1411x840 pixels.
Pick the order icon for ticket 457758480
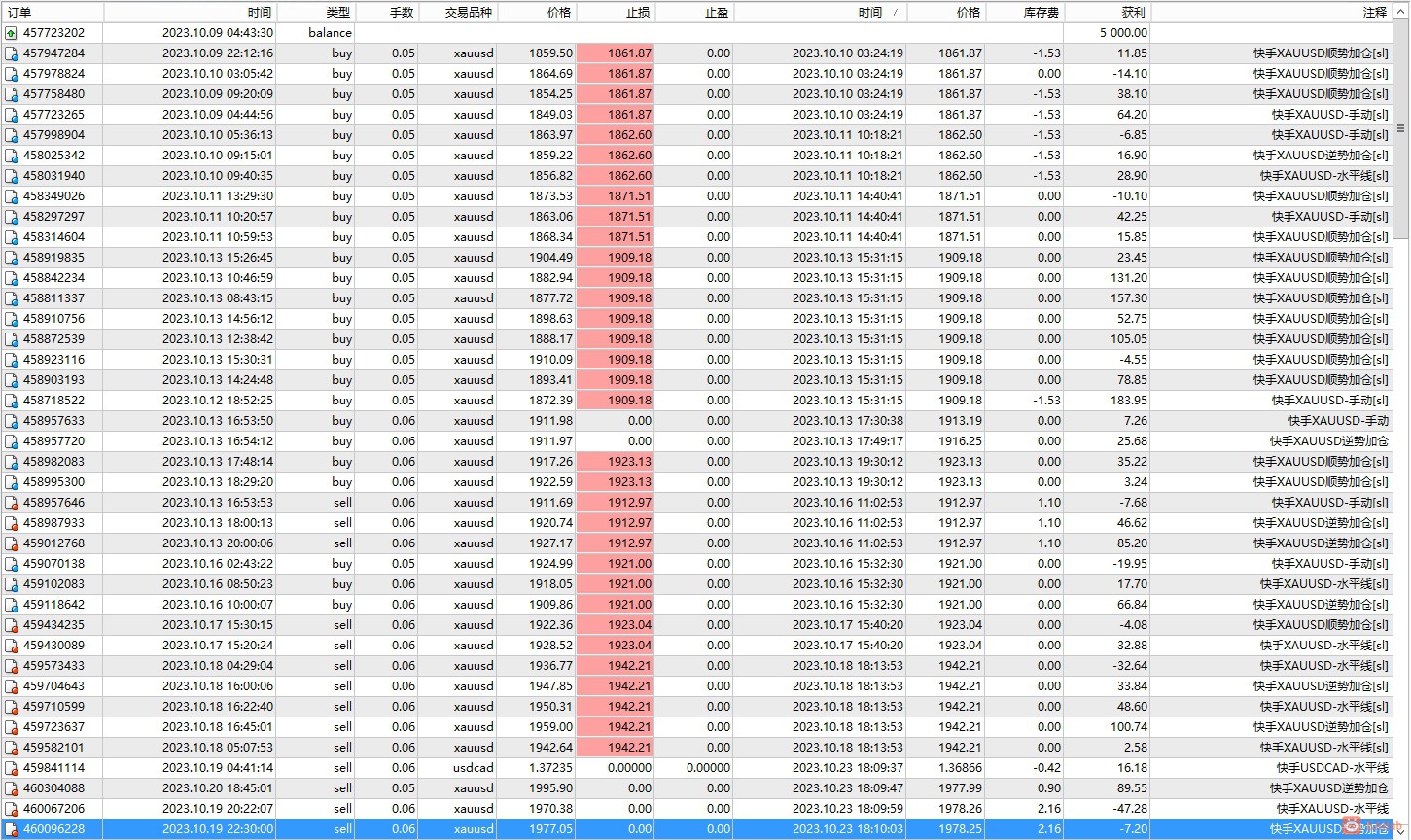12,94
